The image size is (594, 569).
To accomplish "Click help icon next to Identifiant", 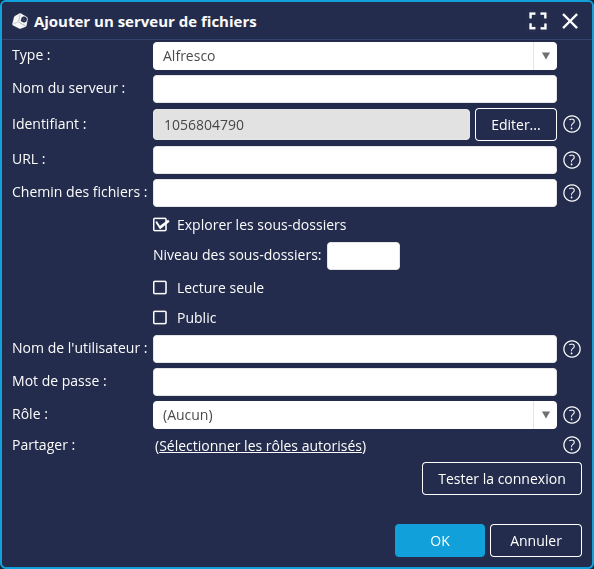I will tap(571, 124).
